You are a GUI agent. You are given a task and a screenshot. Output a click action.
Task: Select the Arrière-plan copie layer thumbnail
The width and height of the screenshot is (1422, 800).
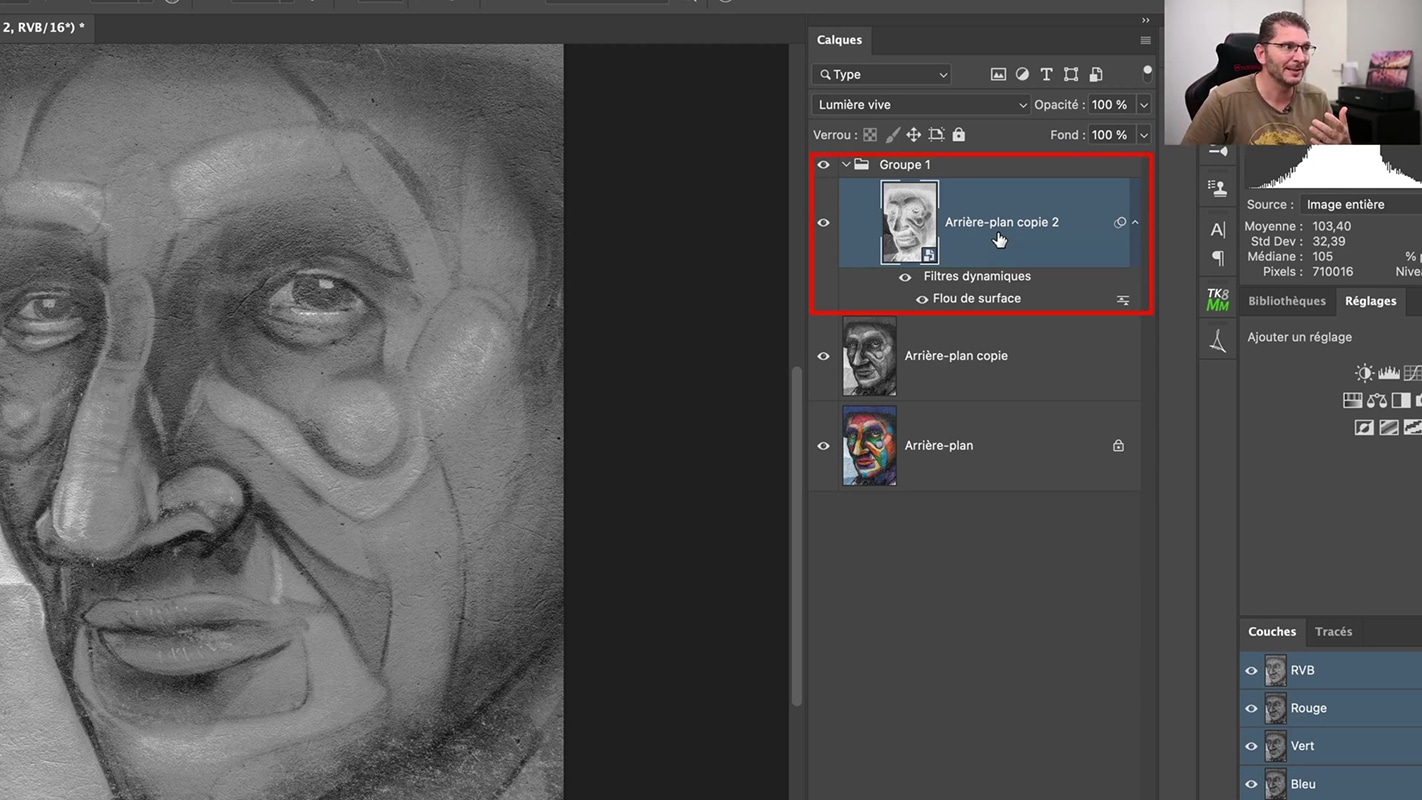click(869, 356)
